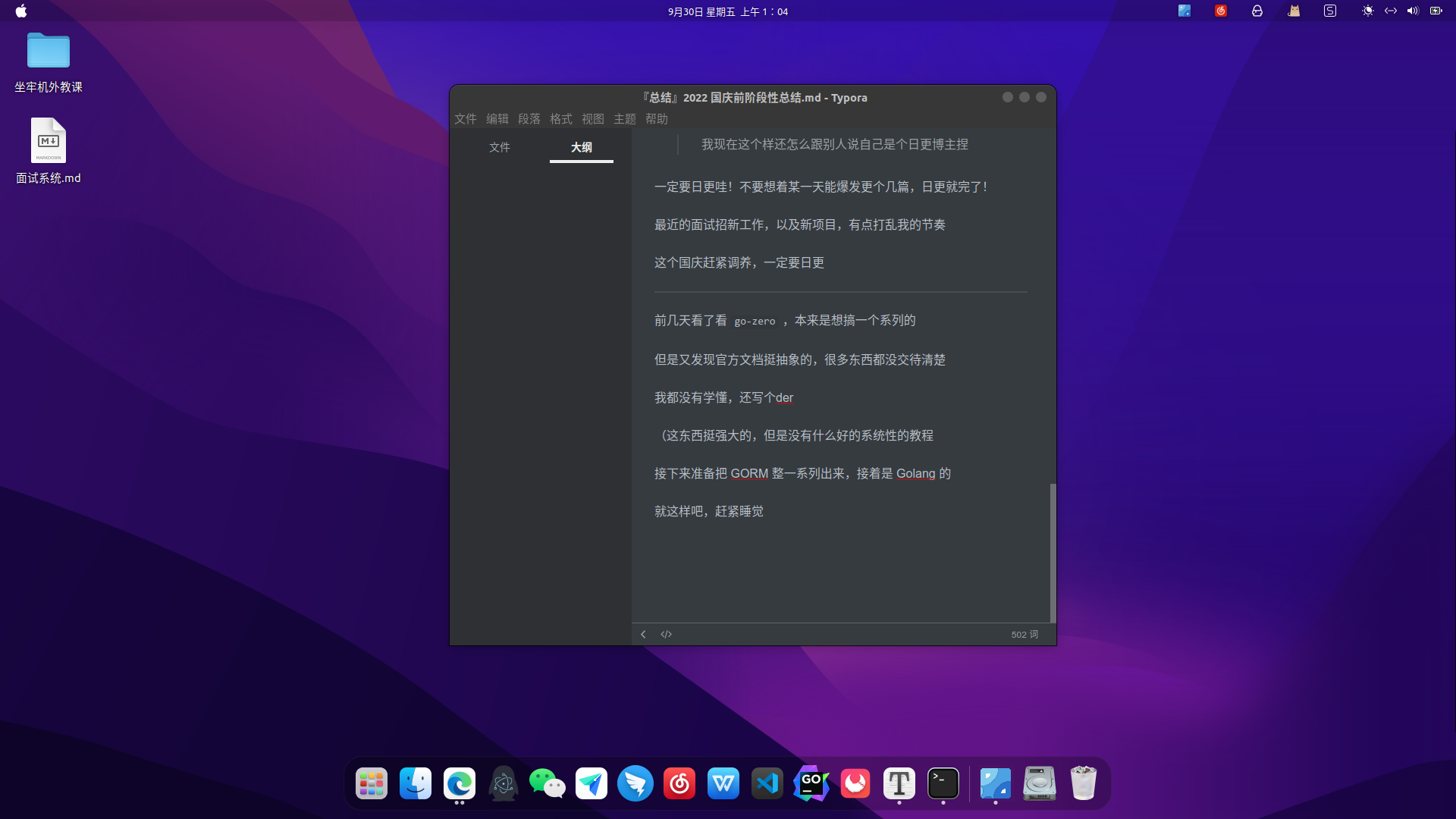Open the QQ penguin icon in dock
The image size is (1456, 819).
point(504,783)
